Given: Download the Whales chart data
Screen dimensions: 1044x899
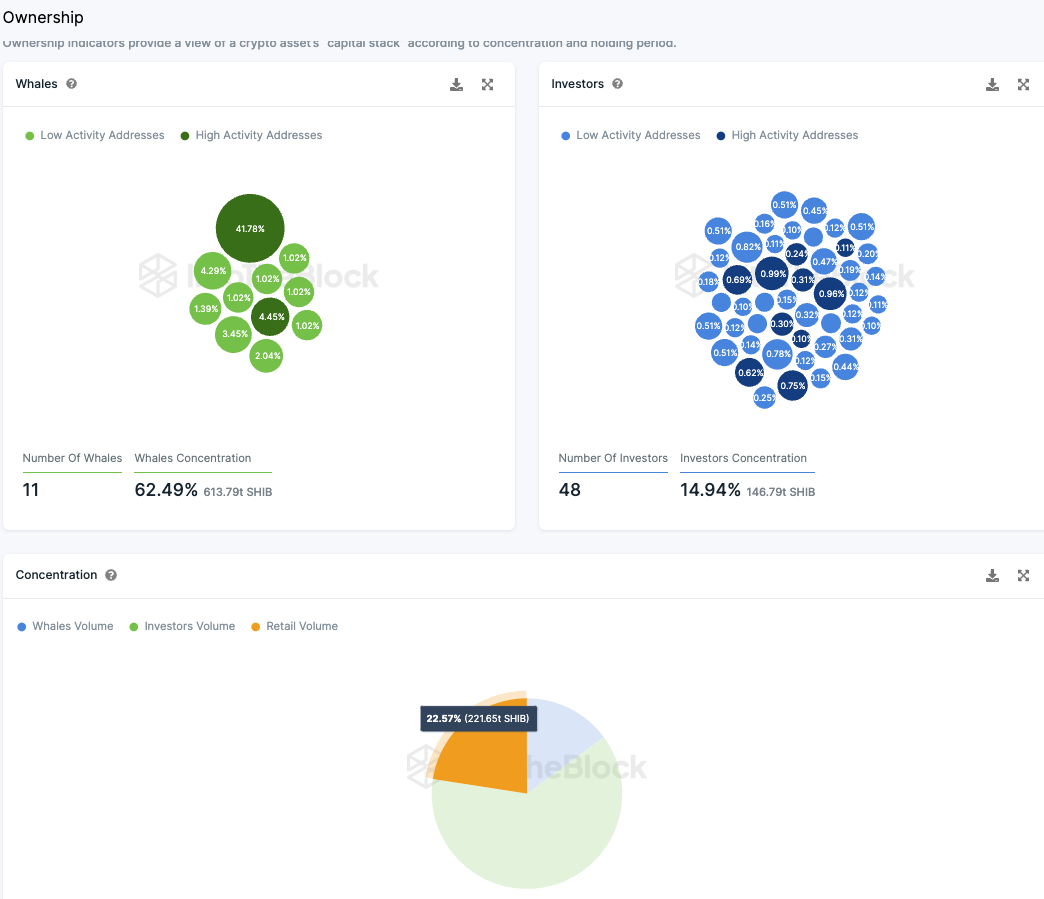Looking at the screenshot, I should point(456,85).
